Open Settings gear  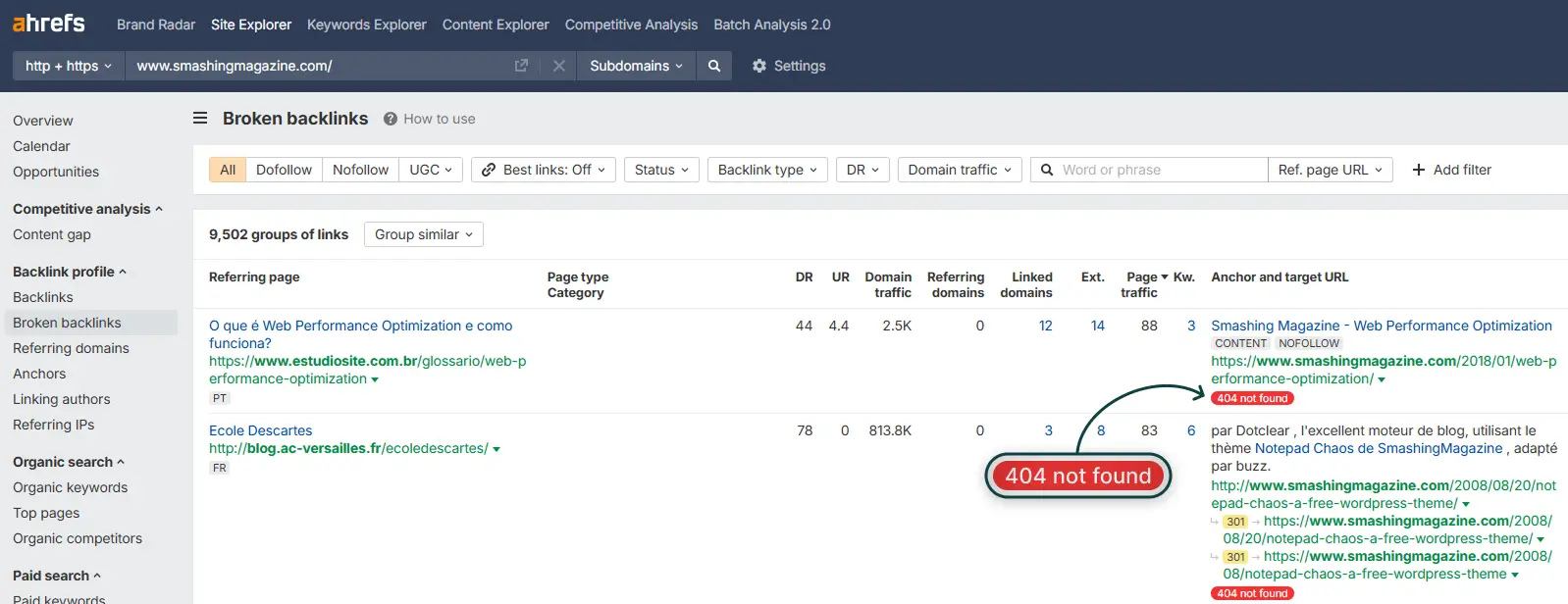[758, 66]
